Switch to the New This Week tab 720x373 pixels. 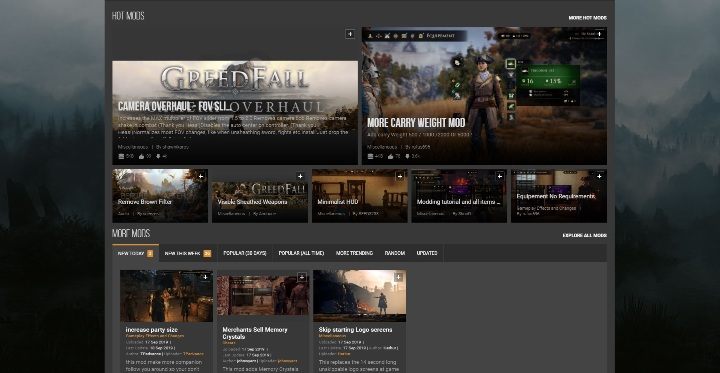188,253
